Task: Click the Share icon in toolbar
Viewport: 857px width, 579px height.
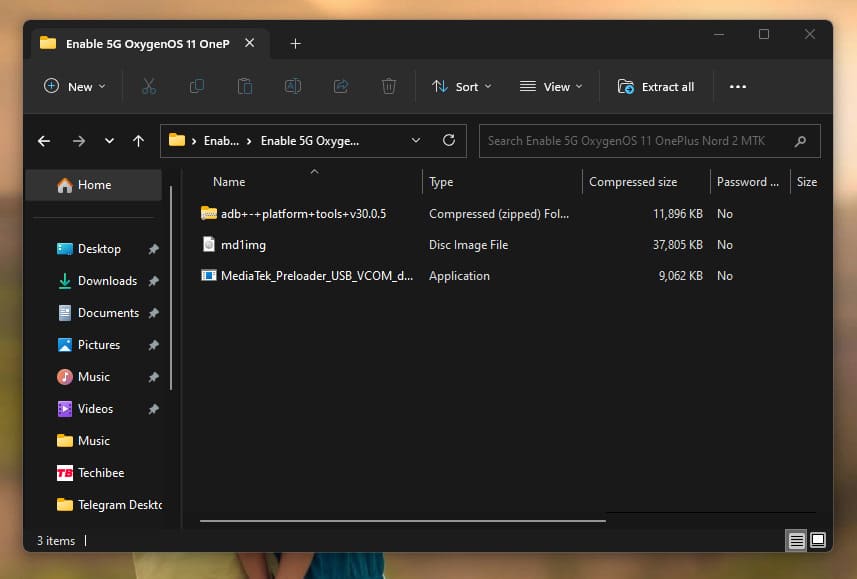Action: coord(341,86)
